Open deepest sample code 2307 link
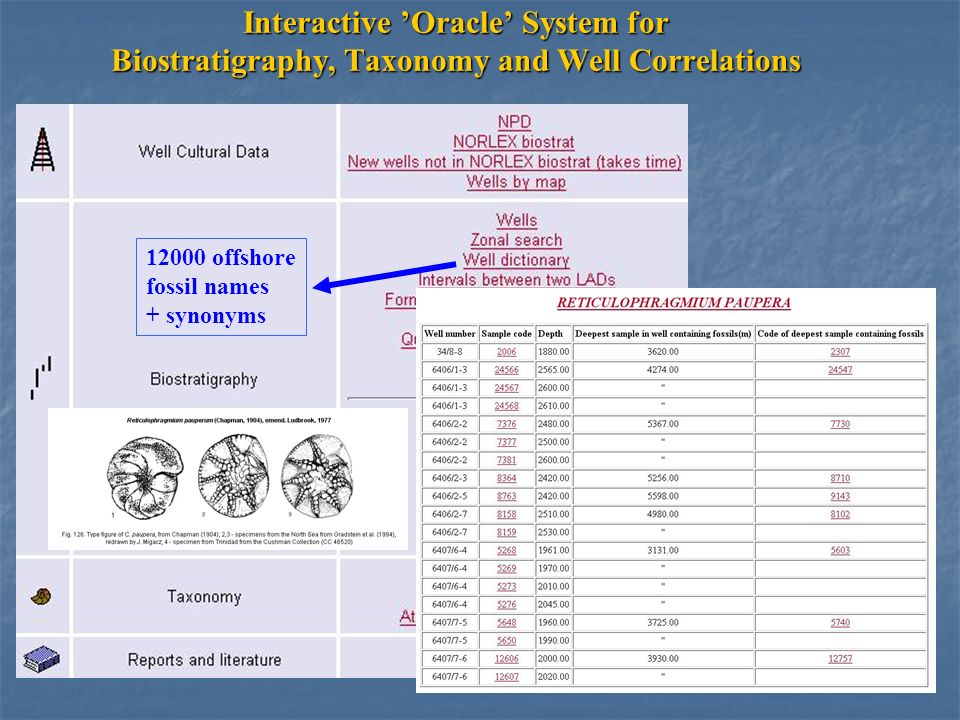 point(840,352)
